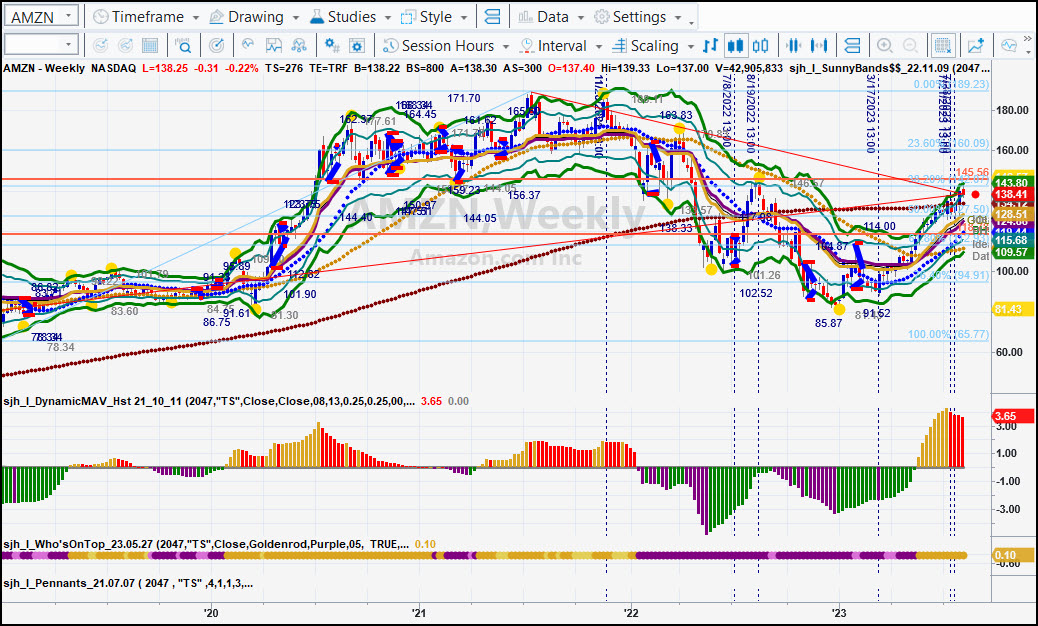Viewport: 1038px width, 626px height.
Task: Open the window with gear icon
Action: click(x=357, y=46)
